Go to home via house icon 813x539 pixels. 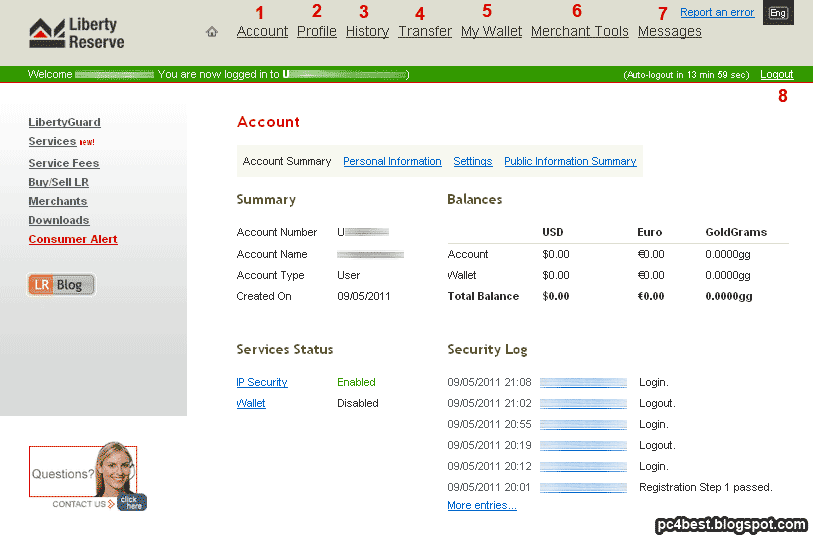pos(212,32)
